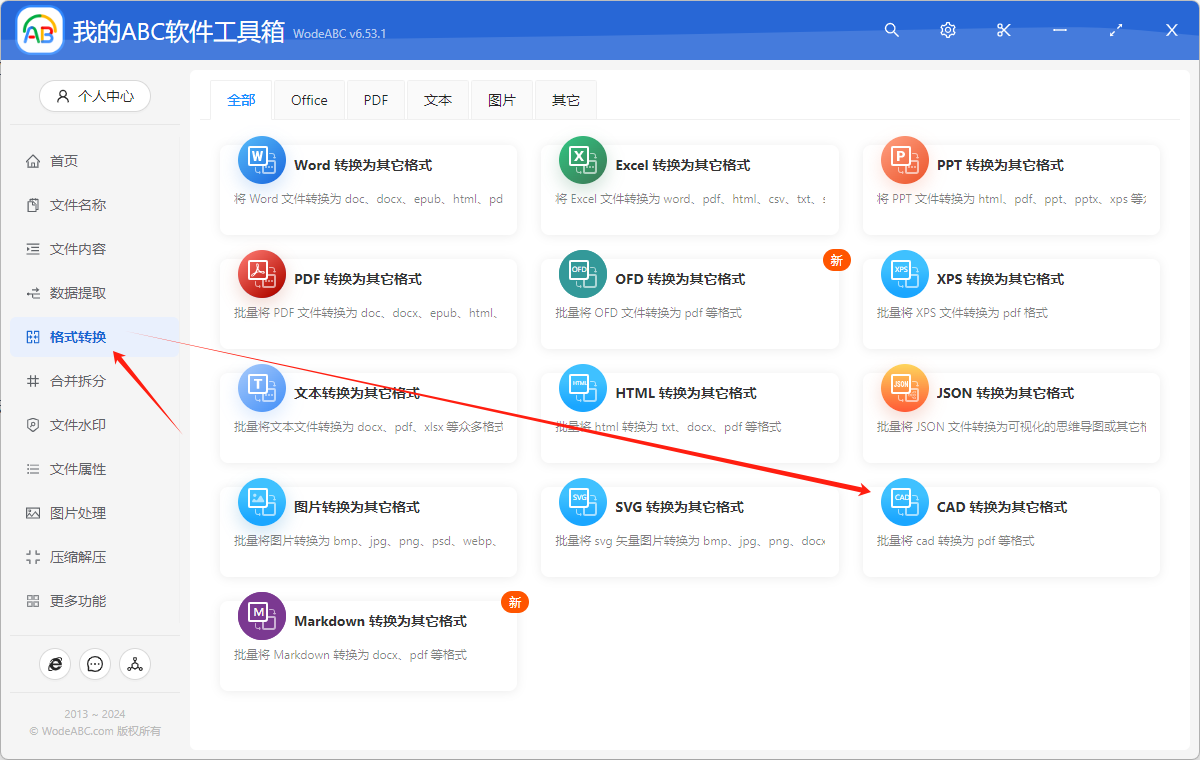Open the Word conversion icon
The height and width of the screenshot is (760, 1200).
point(261,160)
